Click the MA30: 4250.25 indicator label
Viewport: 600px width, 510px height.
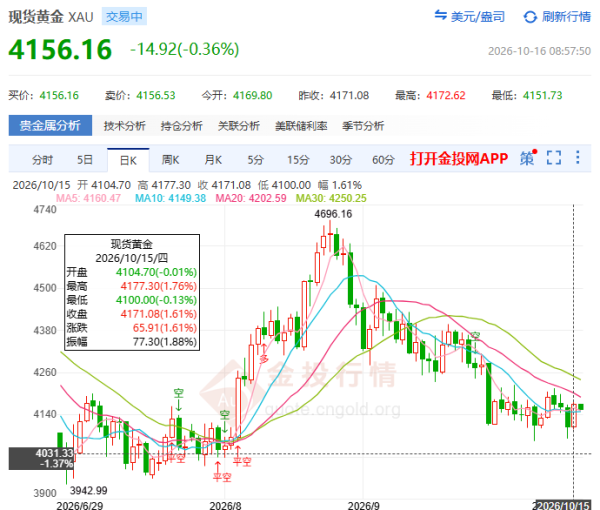click(x=331, y=198)
